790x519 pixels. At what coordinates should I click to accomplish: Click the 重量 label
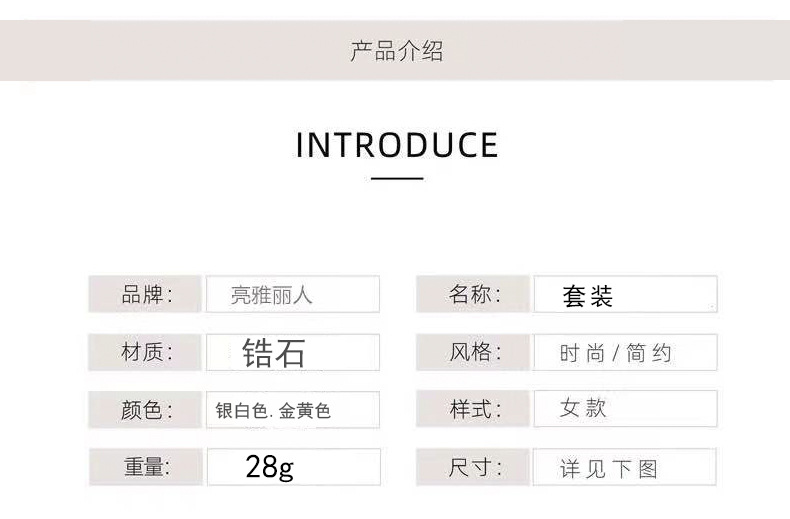(147, 467)
